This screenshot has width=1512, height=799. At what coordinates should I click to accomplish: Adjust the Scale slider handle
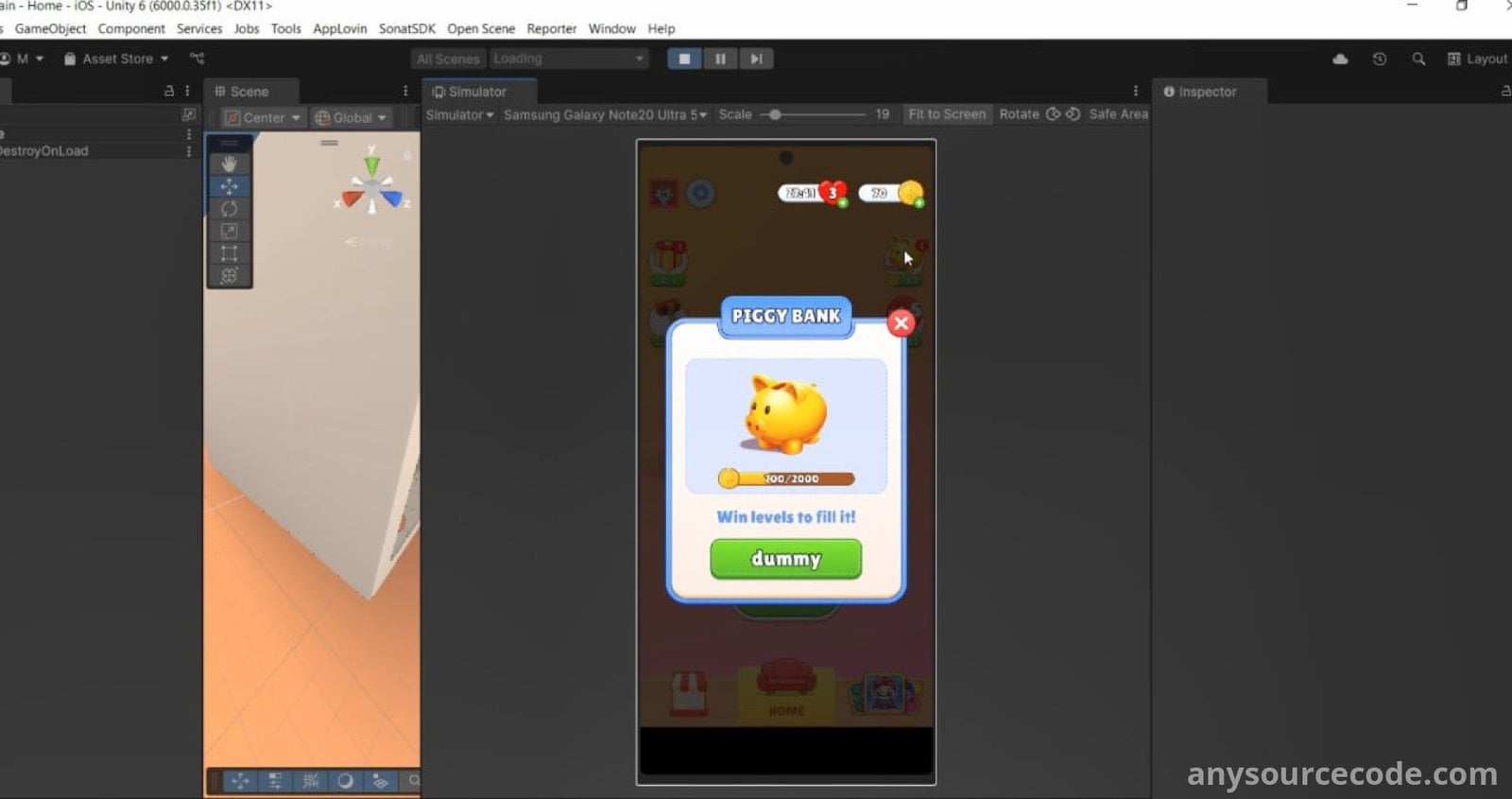(775, 114)
